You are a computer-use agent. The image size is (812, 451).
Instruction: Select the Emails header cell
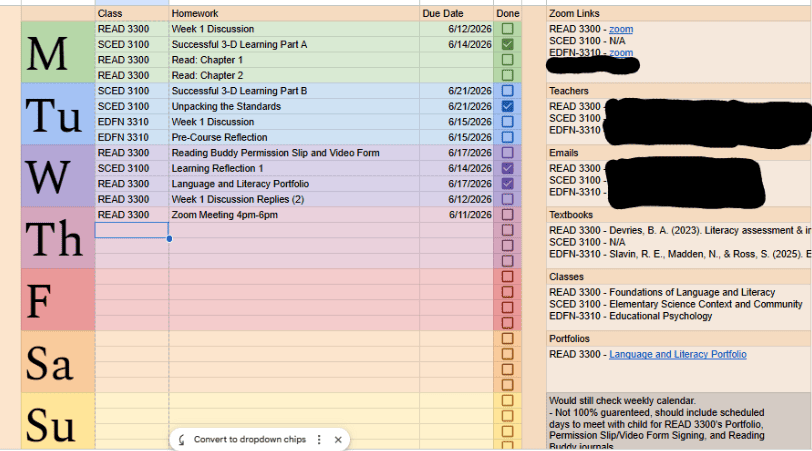coord(679,153)
